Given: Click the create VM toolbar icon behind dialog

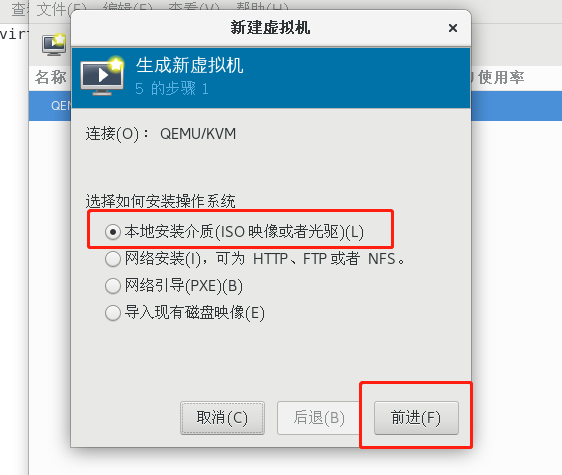Looking at the screenshot, I should click(54, 44).
